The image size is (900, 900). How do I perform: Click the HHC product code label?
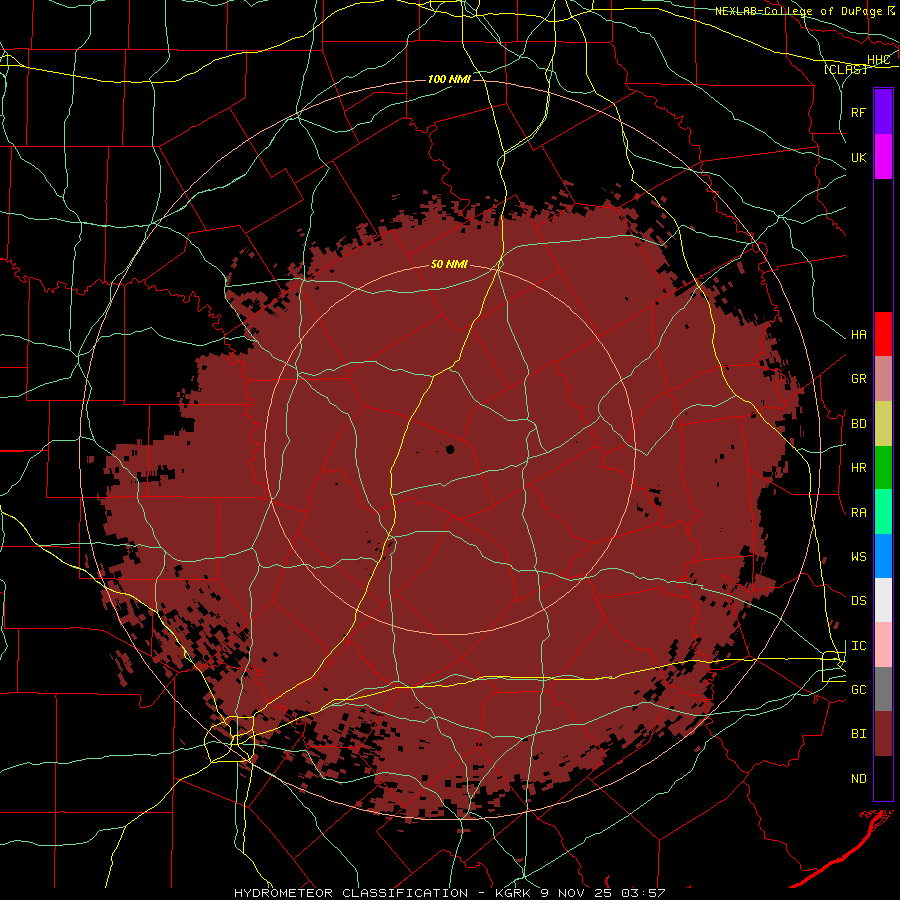(x=878, y=60)
